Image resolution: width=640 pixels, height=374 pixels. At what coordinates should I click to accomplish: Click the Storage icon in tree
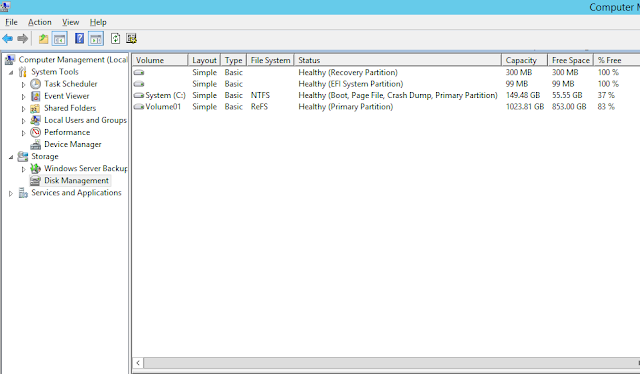(x=23, y=156)
